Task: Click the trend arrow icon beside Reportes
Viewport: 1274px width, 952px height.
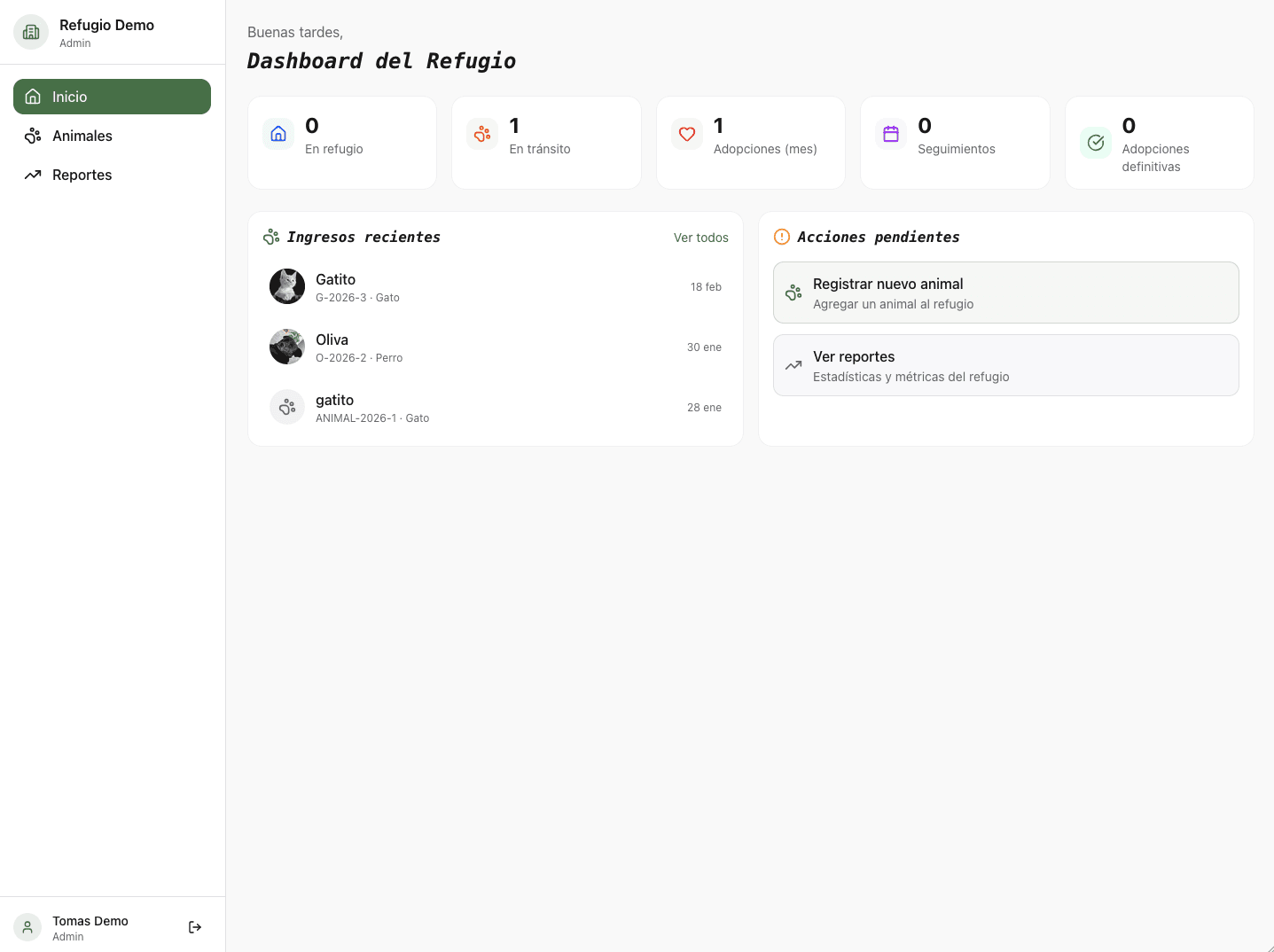Action: click(x=33, y=175)
